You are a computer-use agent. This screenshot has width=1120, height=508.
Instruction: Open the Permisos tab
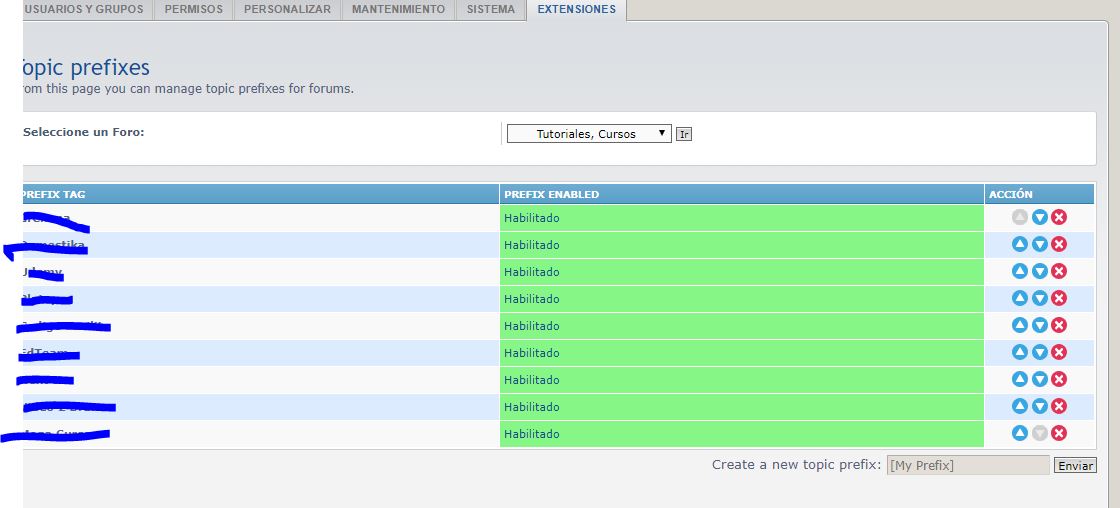coord(193,10)
